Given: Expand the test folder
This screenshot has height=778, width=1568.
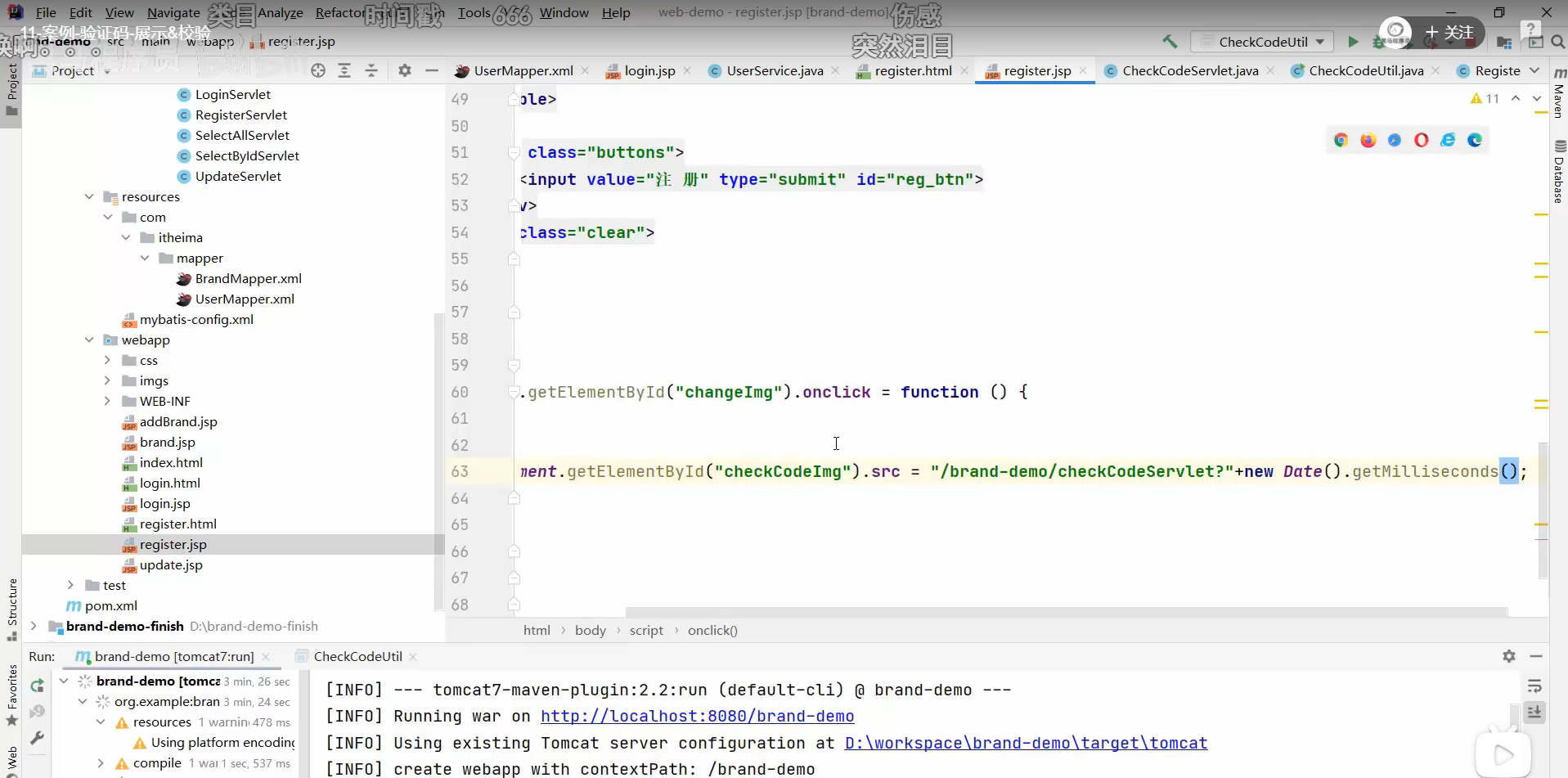Looking at the screenshot, I should tap(70, 585).
